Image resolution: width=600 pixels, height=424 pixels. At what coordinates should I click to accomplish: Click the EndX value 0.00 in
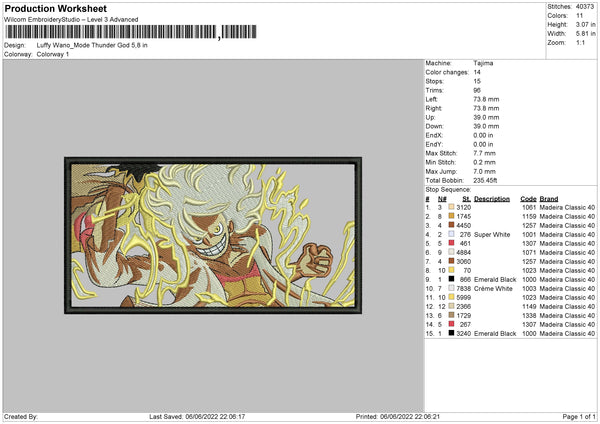tap(483, 135)
